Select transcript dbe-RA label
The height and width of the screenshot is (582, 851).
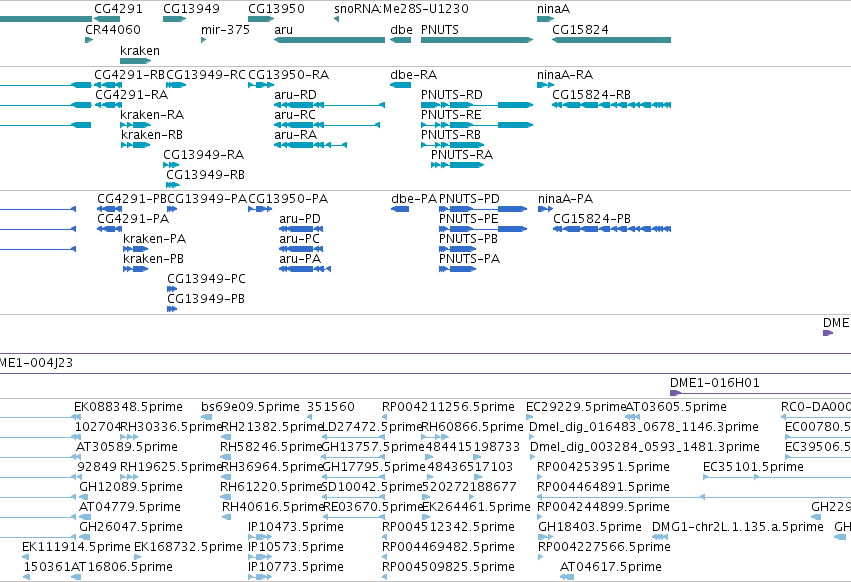414,74
